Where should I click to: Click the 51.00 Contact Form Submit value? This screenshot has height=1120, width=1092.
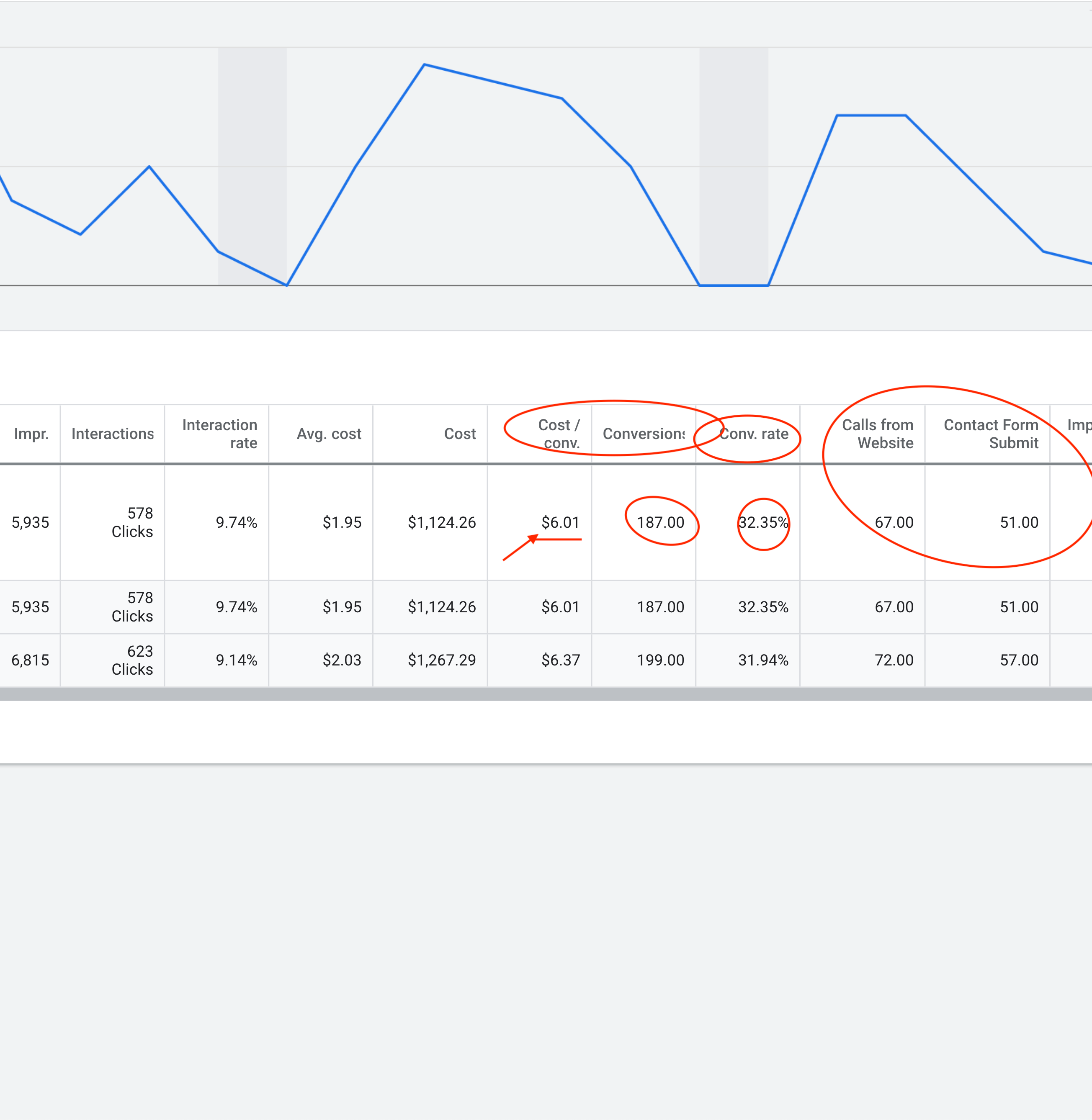tap(1019, 522)
